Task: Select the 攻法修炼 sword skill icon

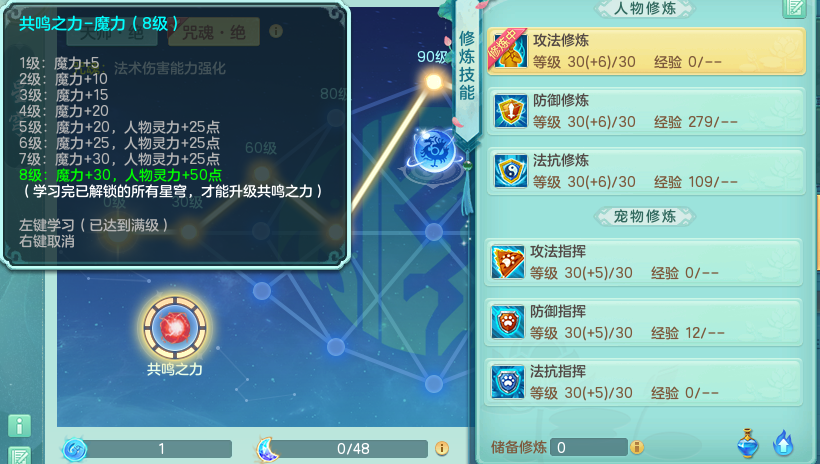Action: tap(510, 51)
